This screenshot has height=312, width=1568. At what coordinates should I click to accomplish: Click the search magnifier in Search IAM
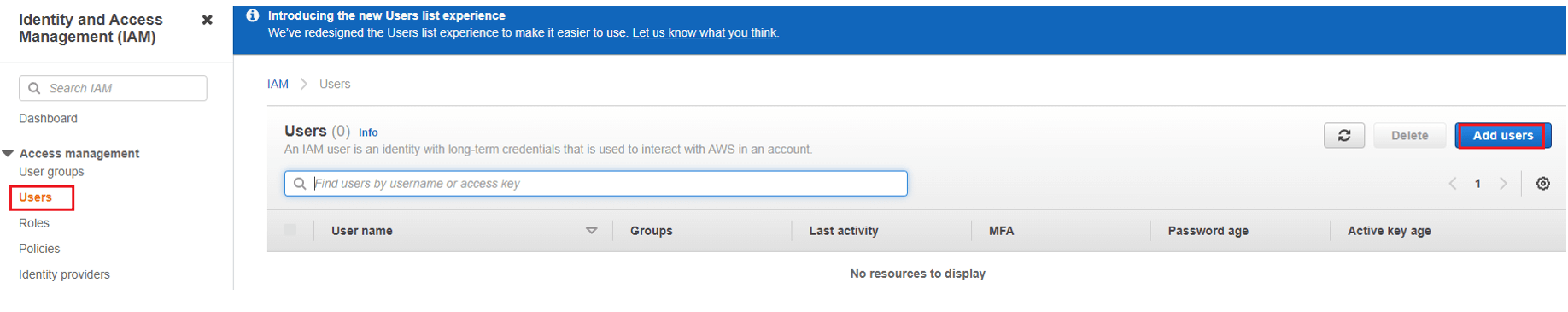point(34,88)
